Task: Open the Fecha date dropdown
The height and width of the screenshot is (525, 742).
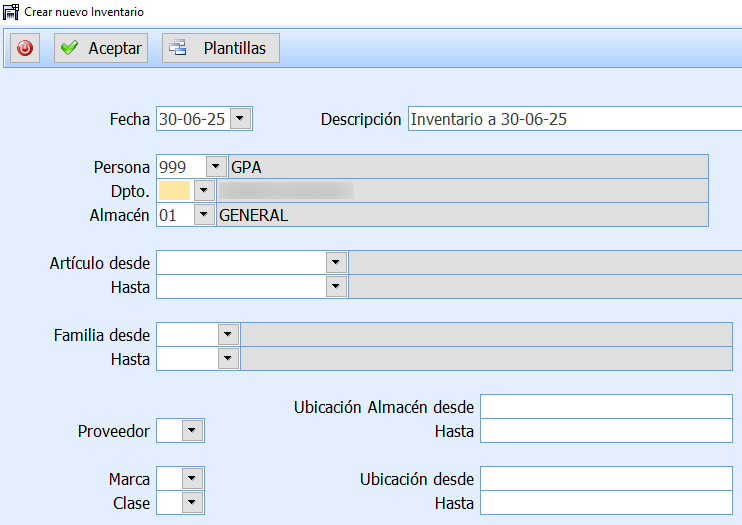Action: (240, 119)
